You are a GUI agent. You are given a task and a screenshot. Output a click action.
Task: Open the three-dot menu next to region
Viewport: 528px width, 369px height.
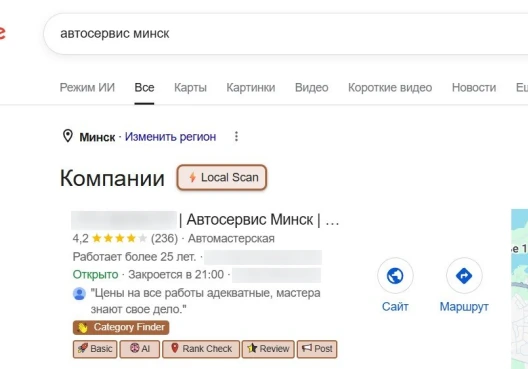click(236, 136)
